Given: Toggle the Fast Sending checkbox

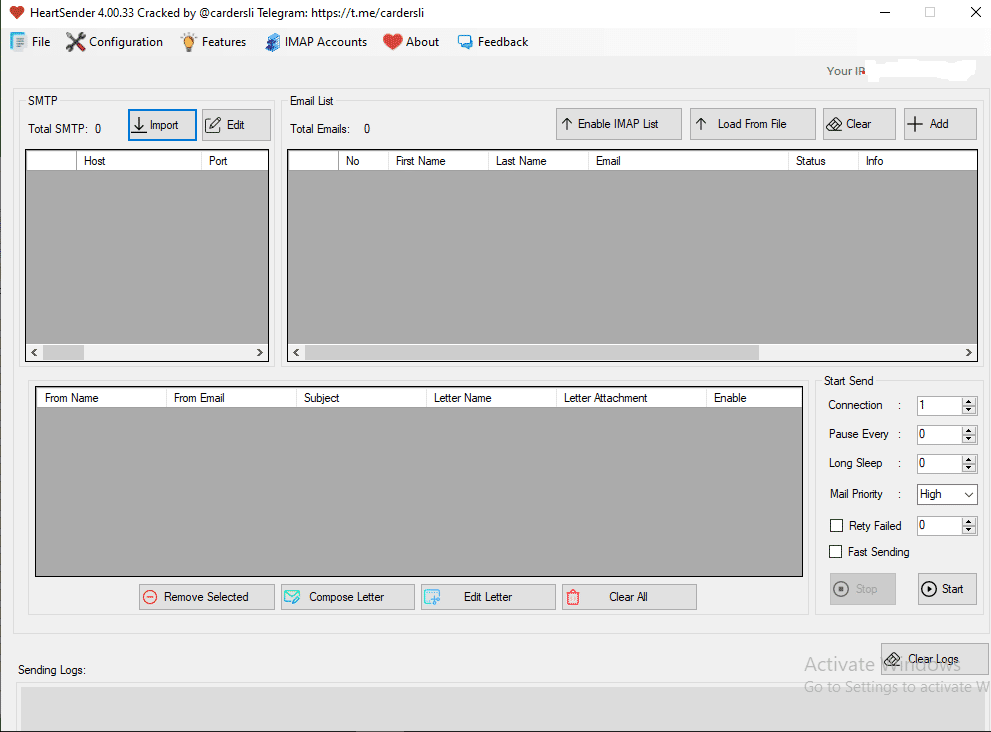Looking at the screenshot, I should 837,552.
